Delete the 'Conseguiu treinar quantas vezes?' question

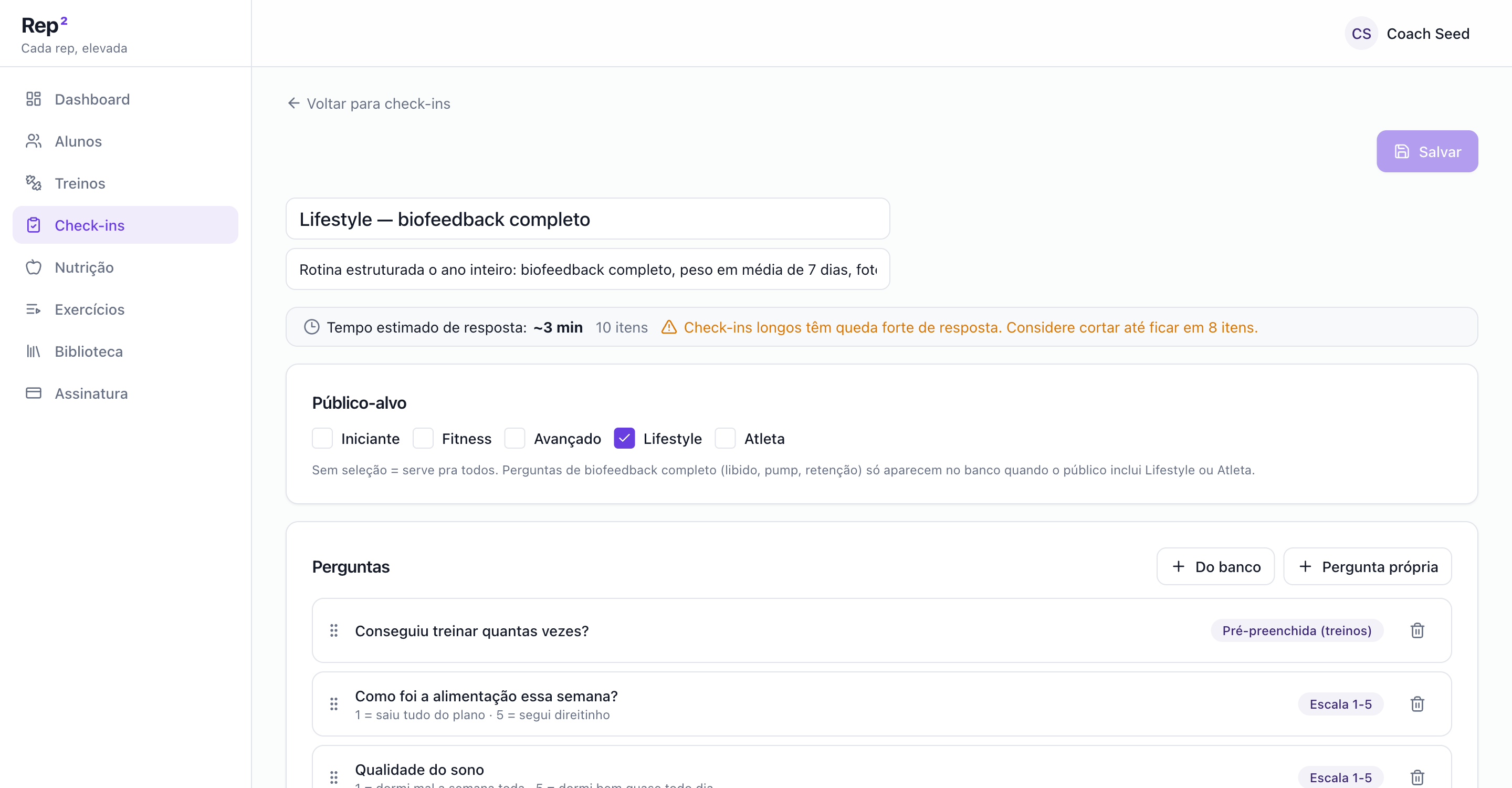1417,630
